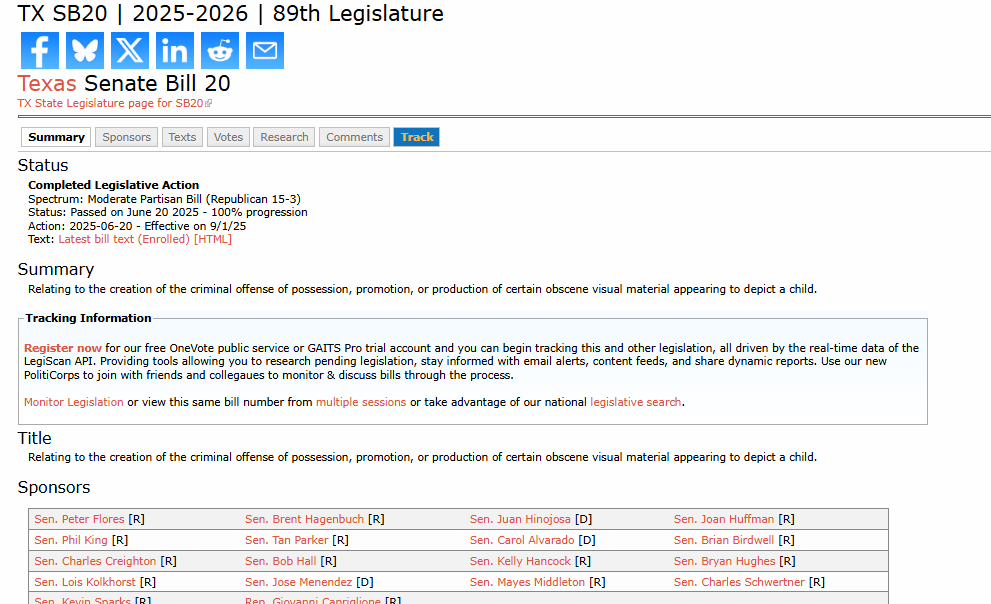Click the summary sentence under Summary heading
The image size is (991, 604).
click(x=422, y=289)
